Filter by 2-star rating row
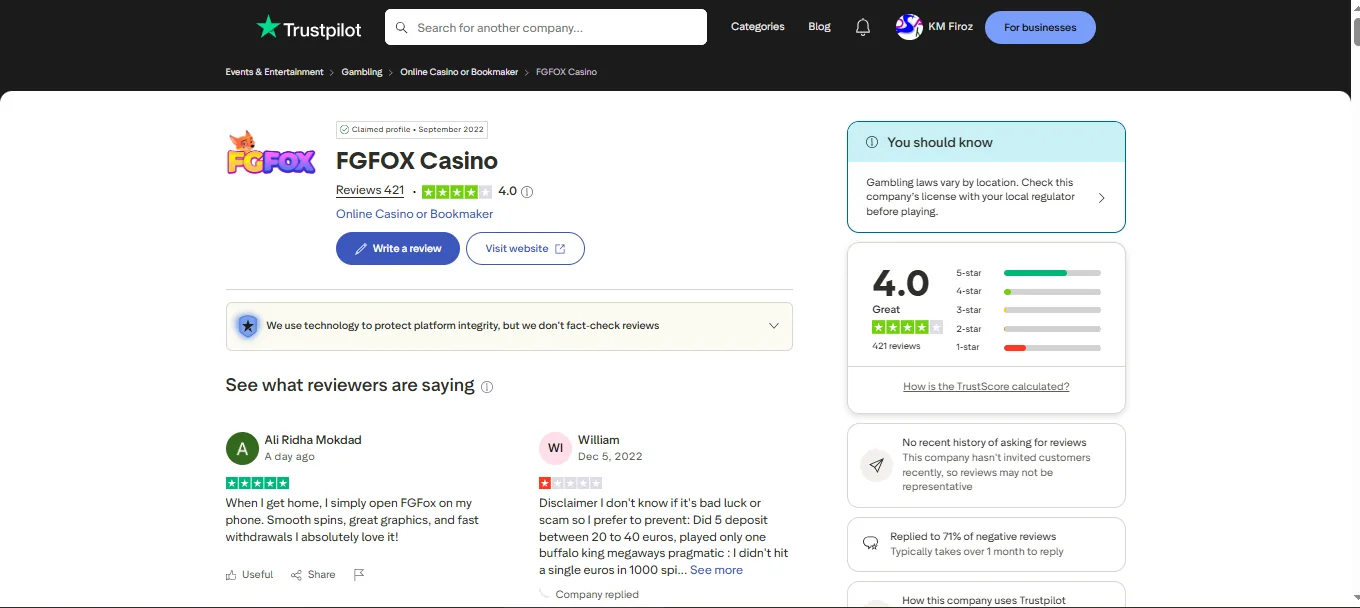 coord(1028,329)
